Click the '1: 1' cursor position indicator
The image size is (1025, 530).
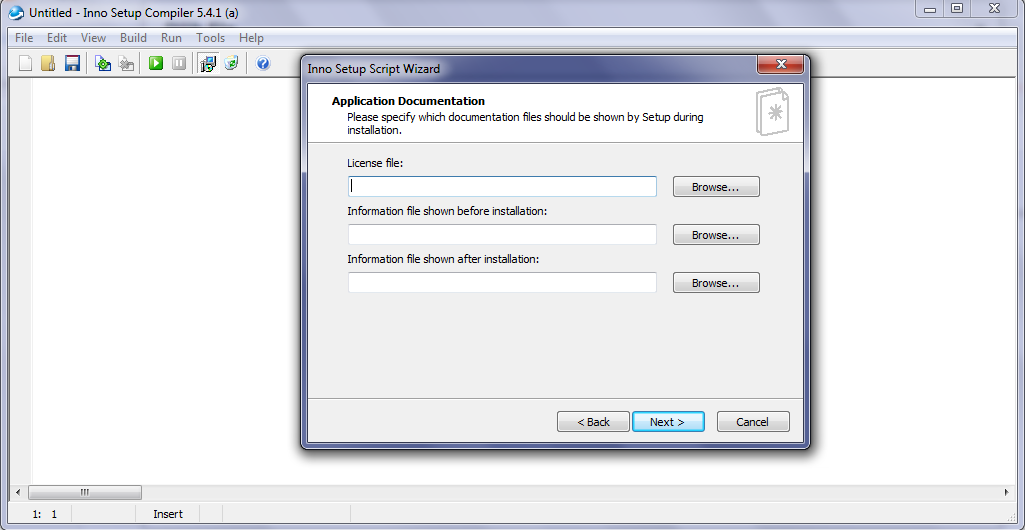(x=44, y=514)
